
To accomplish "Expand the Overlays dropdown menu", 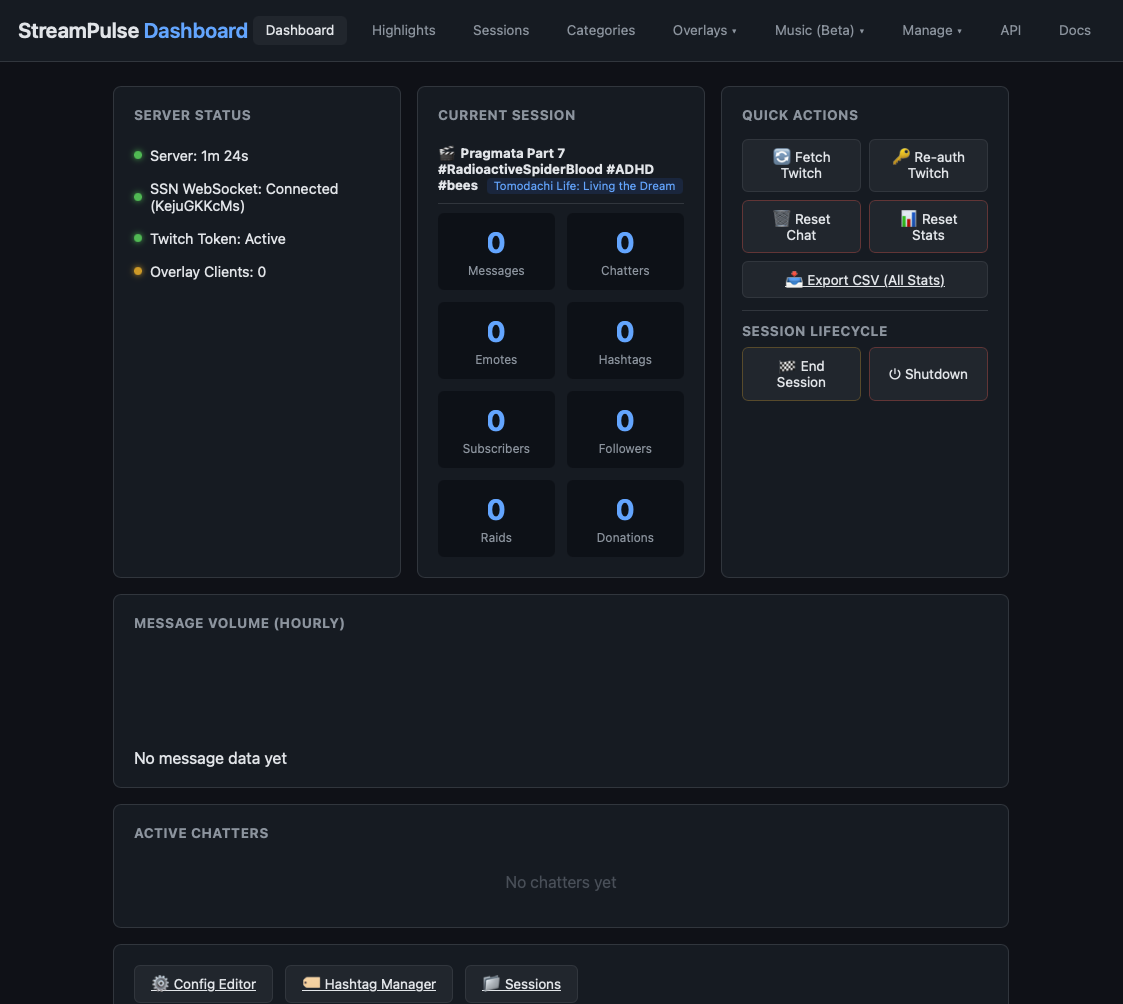I will pos(705,30).
